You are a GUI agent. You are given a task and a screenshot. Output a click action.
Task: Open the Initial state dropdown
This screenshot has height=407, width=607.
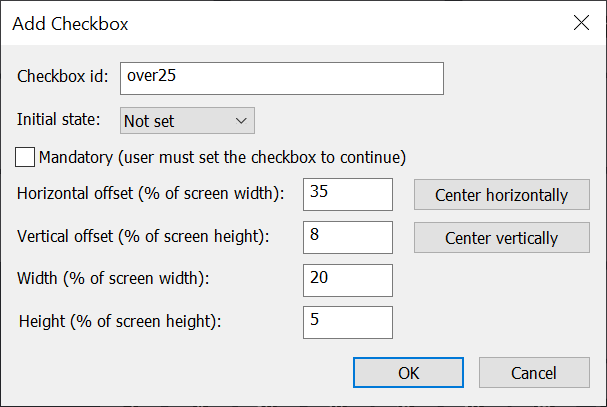click(x=187, y=121)
